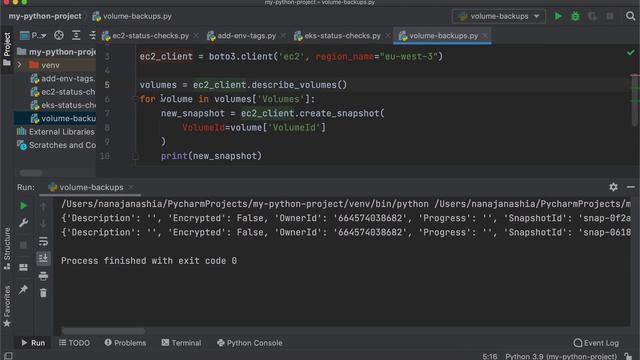Open the Event Log
The height and width of the screenshot is (360, 640).
coord(596,343)
